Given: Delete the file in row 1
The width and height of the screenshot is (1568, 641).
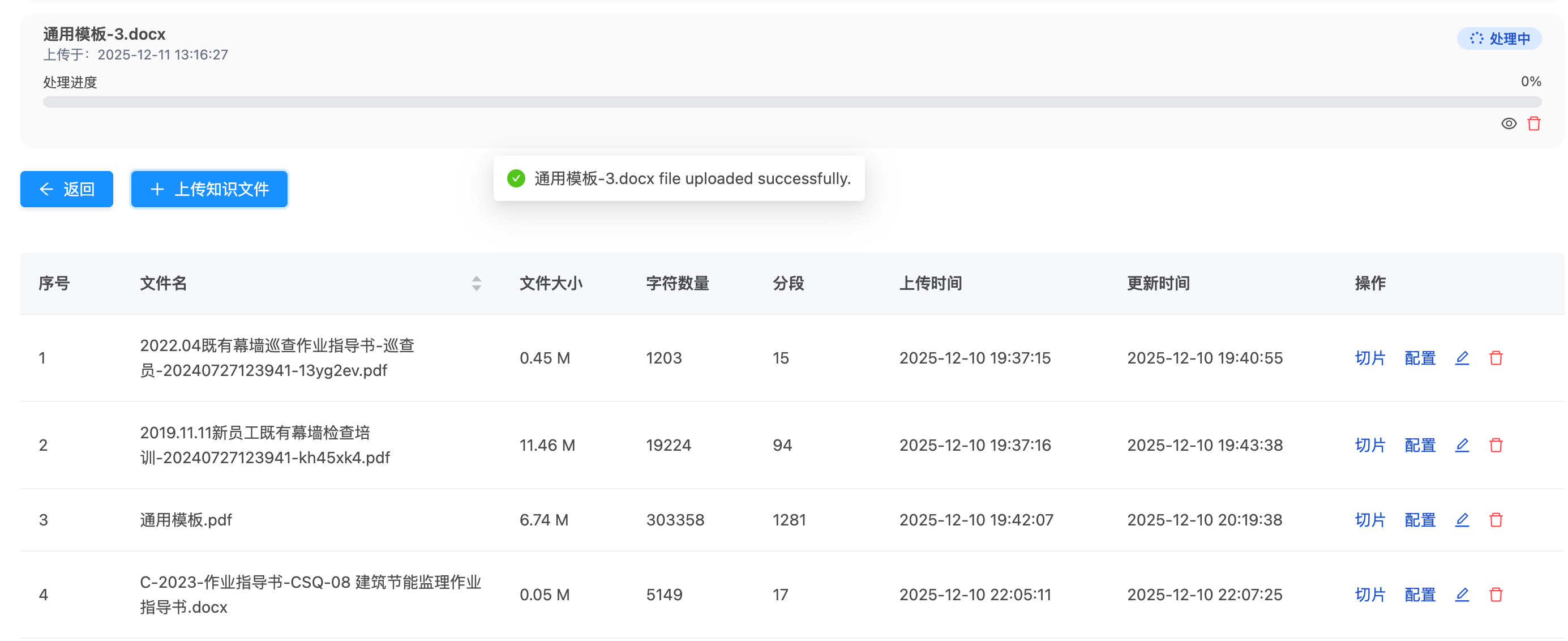Looking at the screenshot, I should (1496, 358).
